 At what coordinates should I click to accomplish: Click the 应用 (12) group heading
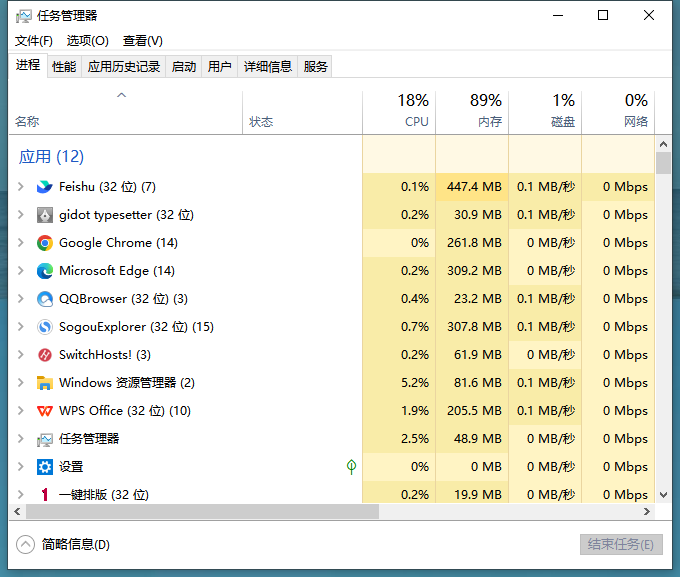coord(51,157)
